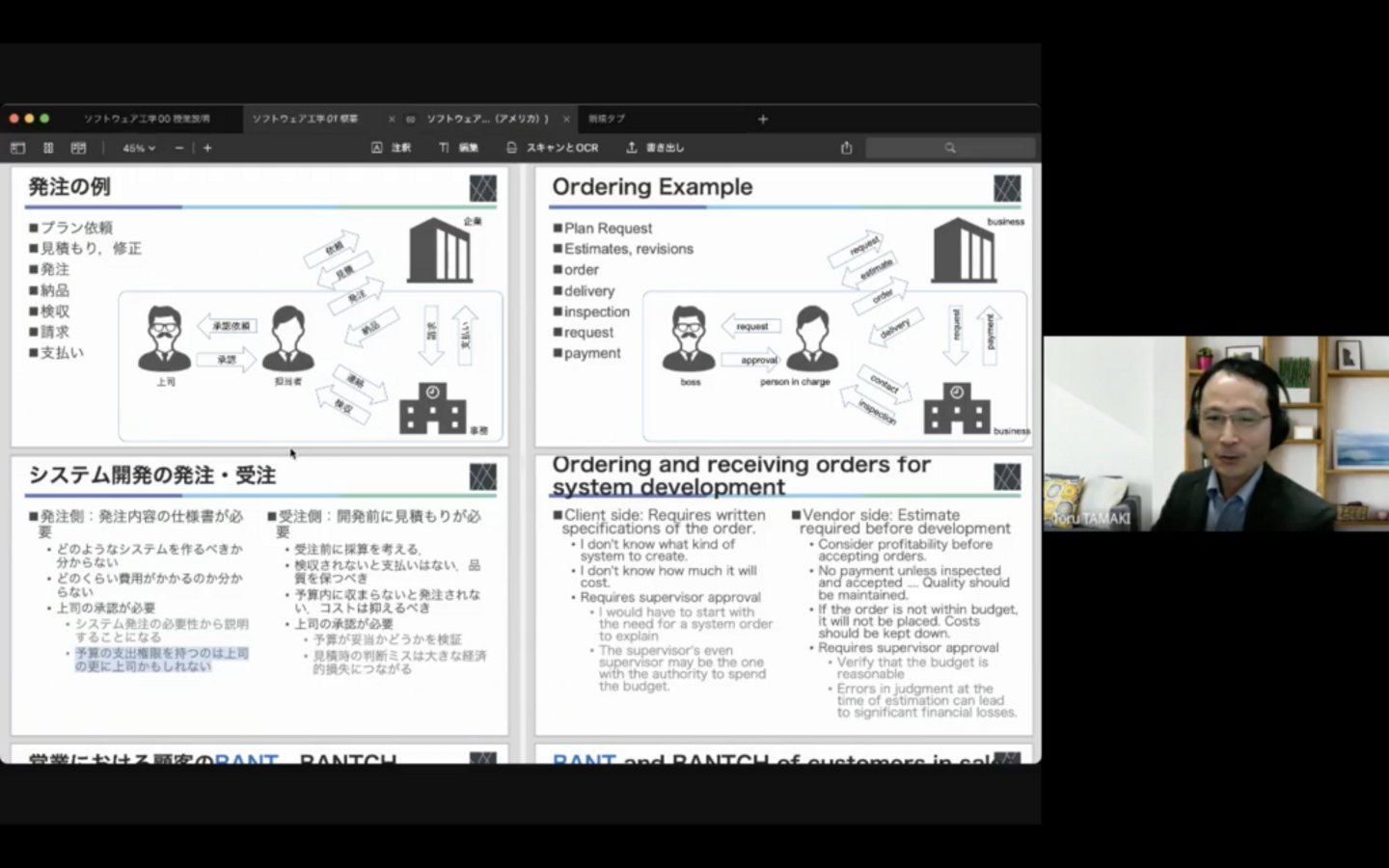
Task: Click the 書き出し export button
Action: pos(655,148)
